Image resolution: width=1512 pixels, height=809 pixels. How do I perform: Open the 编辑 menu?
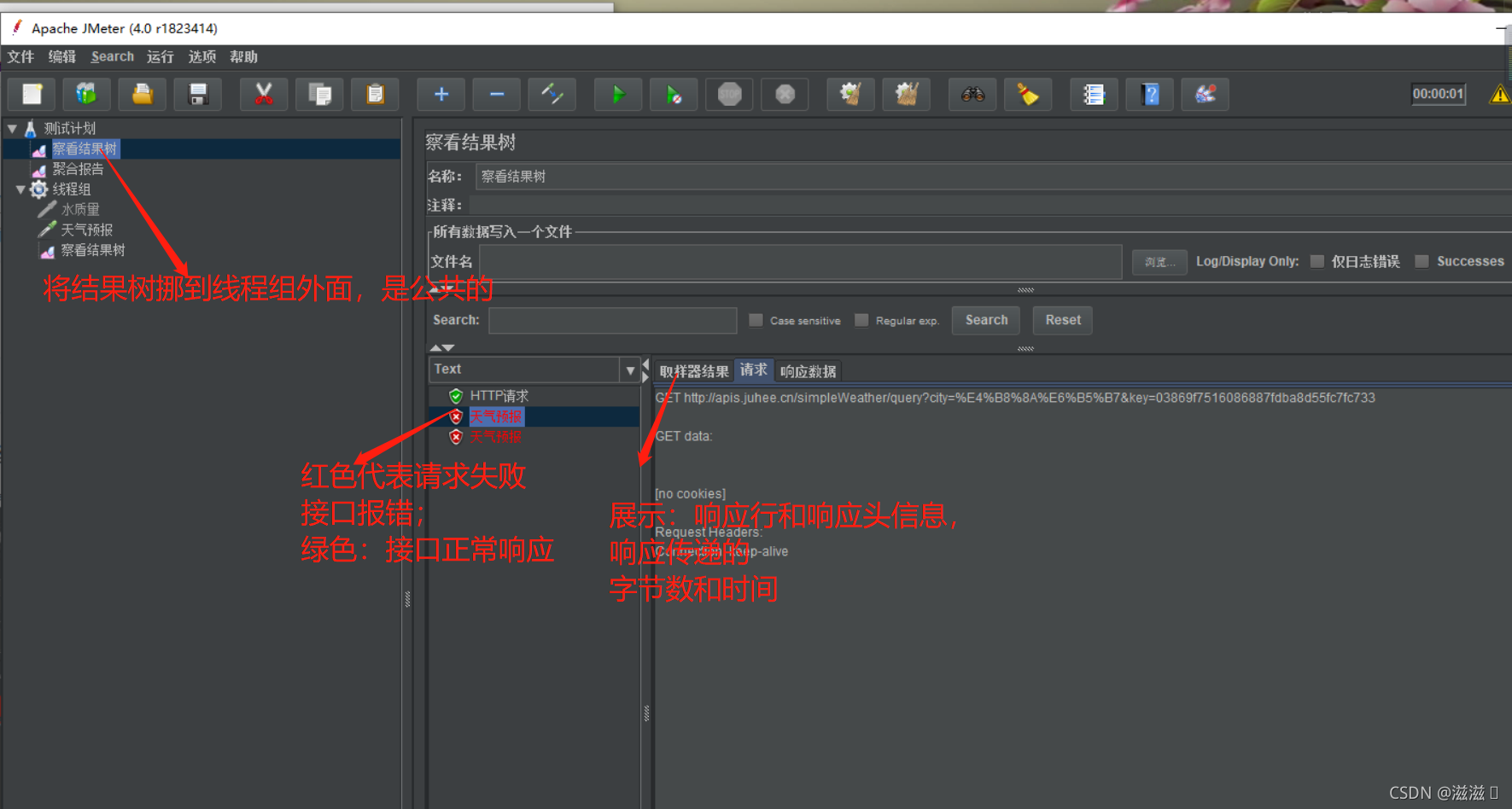62,57
